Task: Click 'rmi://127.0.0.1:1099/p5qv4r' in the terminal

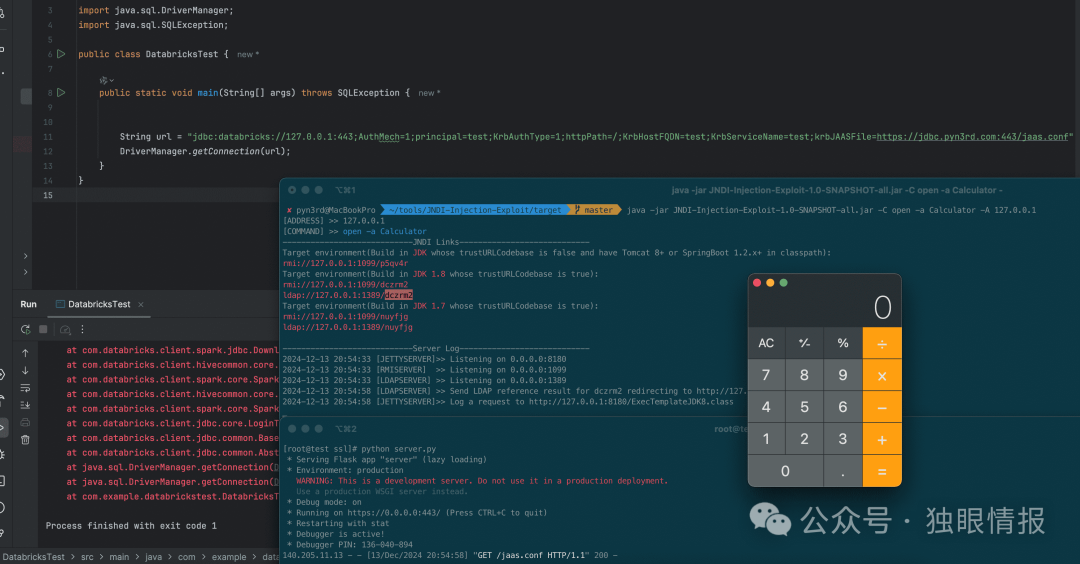Action: click(345, 263)
